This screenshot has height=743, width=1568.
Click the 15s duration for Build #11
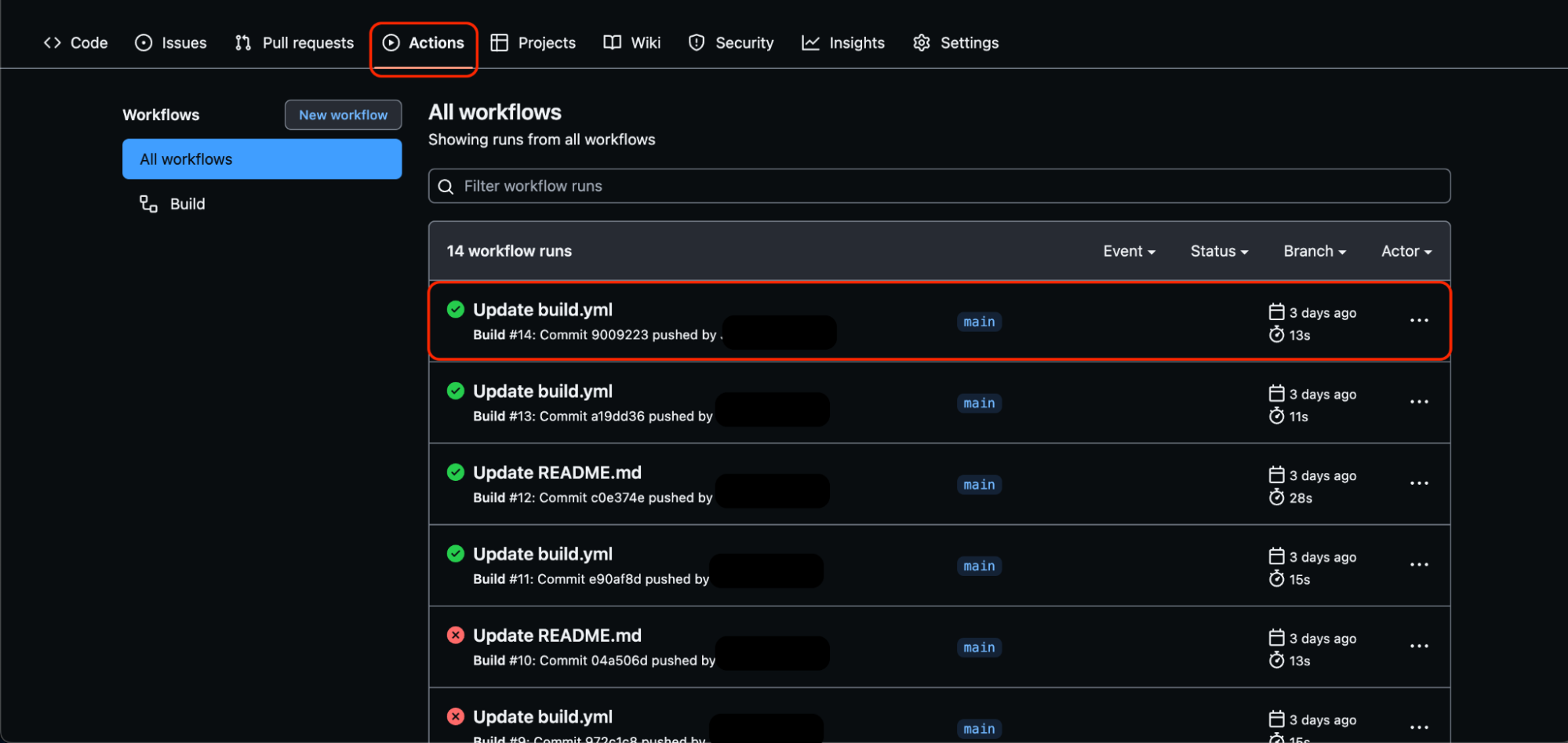coord(1300,580)
